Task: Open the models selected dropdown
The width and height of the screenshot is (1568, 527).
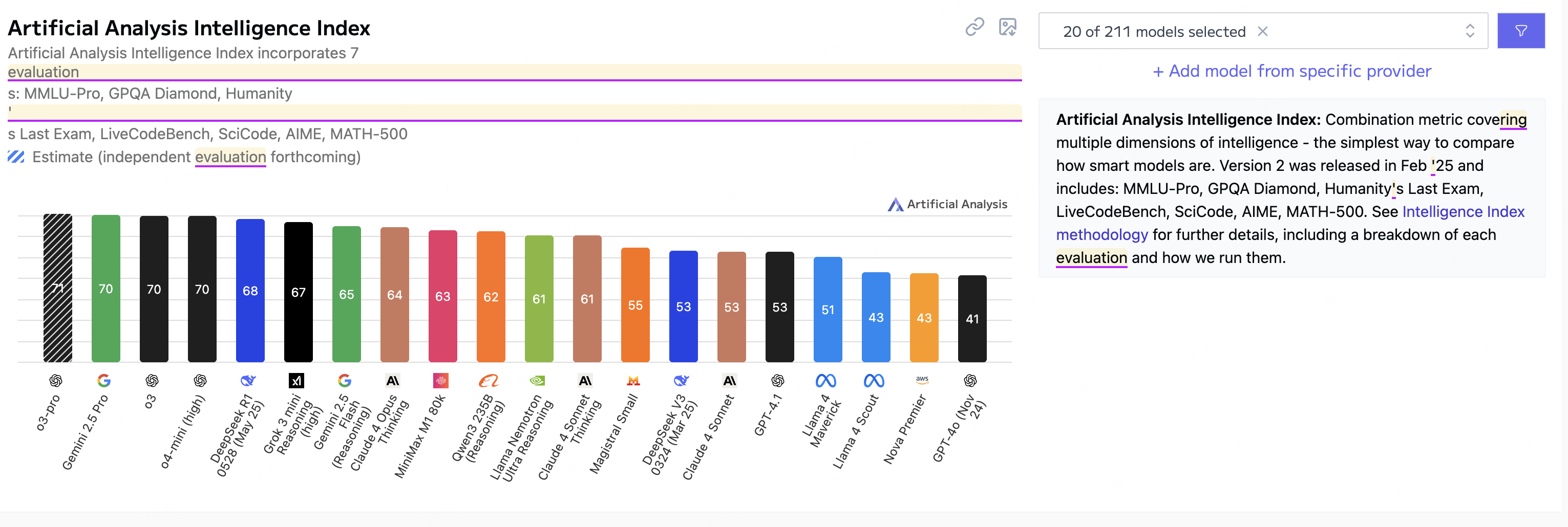Action: tap(1154, 31)
